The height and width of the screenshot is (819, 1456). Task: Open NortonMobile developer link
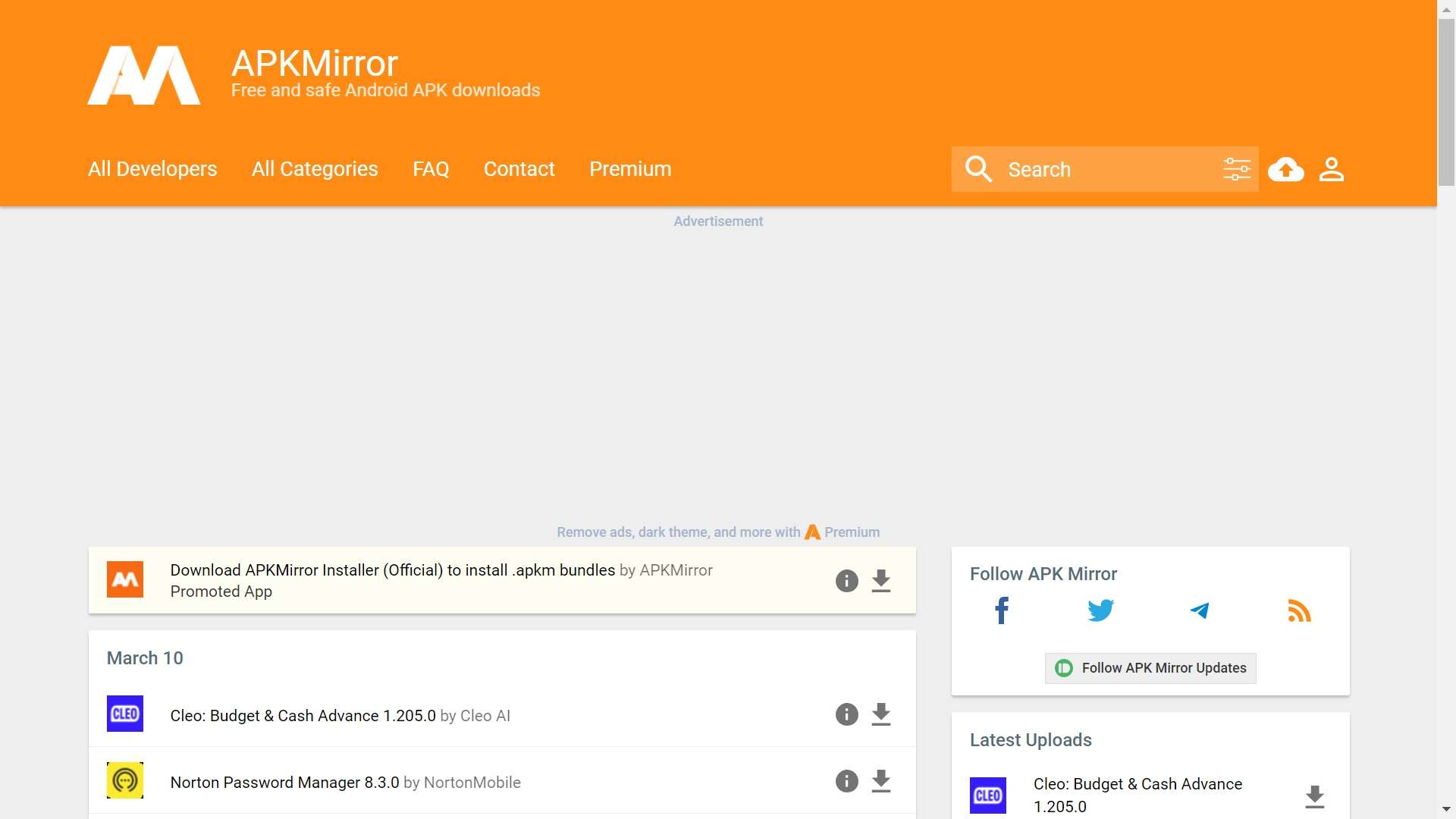click(x=472, y=783)
